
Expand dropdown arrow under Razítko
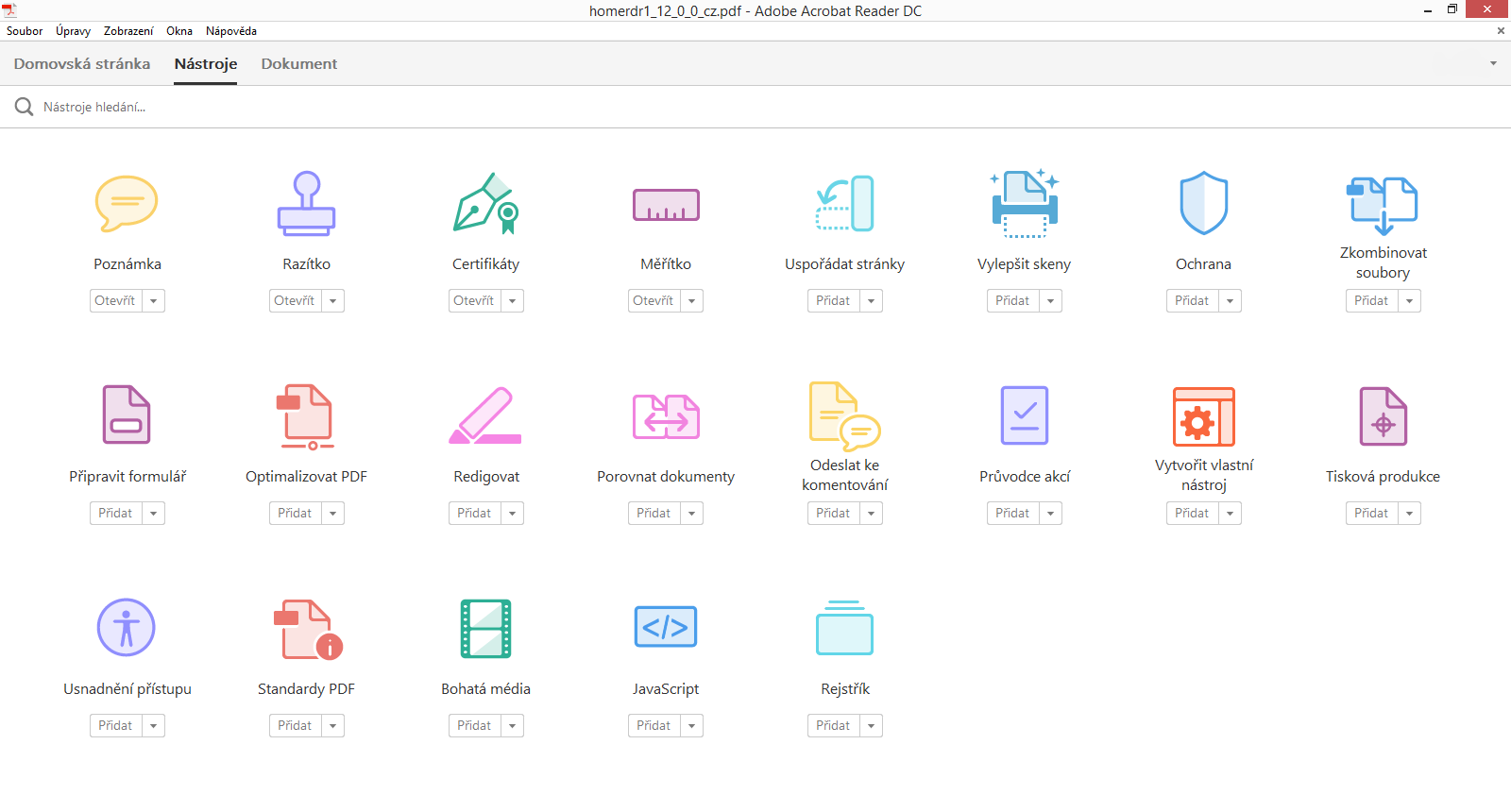[333, 300]
